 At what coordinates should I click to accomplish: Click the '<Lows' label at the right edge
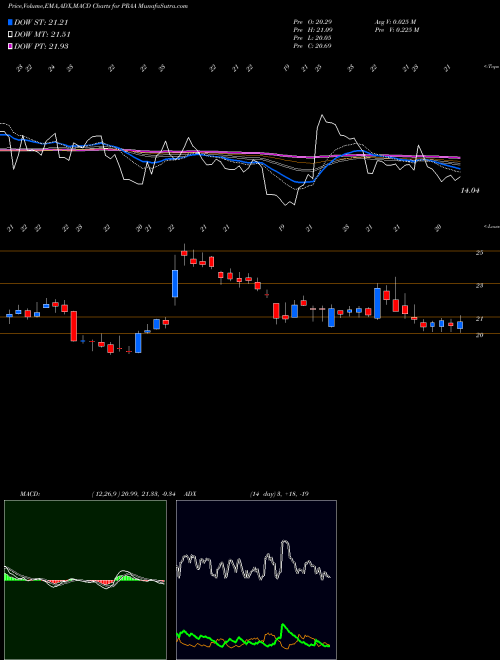pos(492,226)
